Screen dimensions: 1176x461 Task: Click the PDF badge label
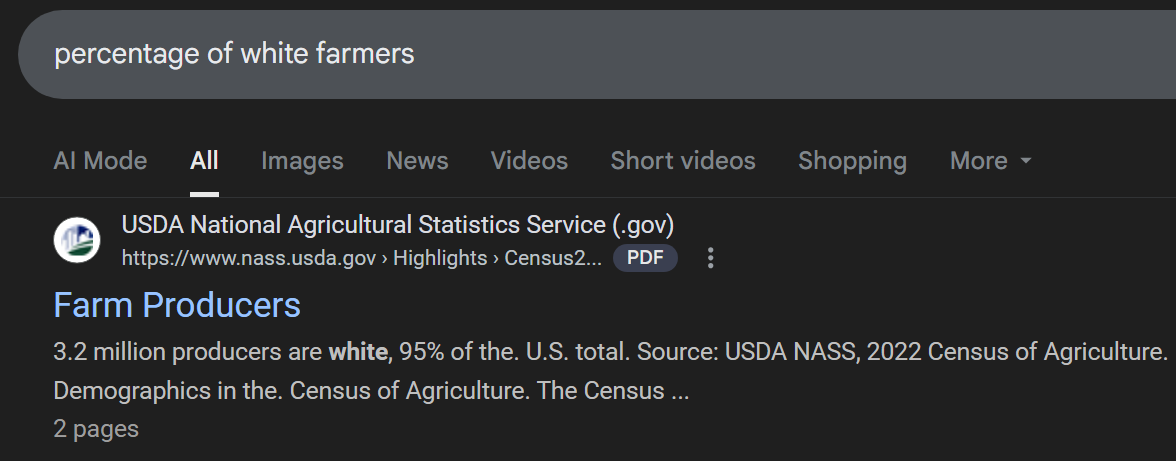point(645,258)
